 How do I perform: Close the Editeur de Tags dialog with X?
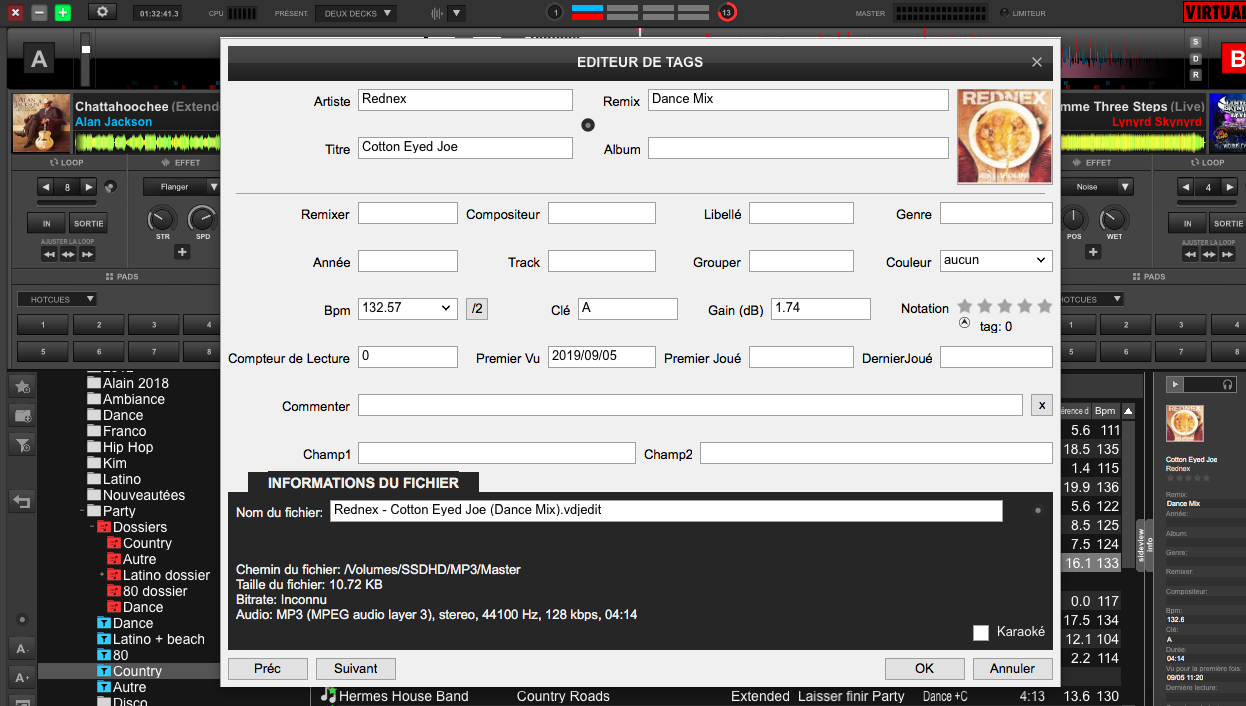pyautogui.click(x=1037, y=62)
